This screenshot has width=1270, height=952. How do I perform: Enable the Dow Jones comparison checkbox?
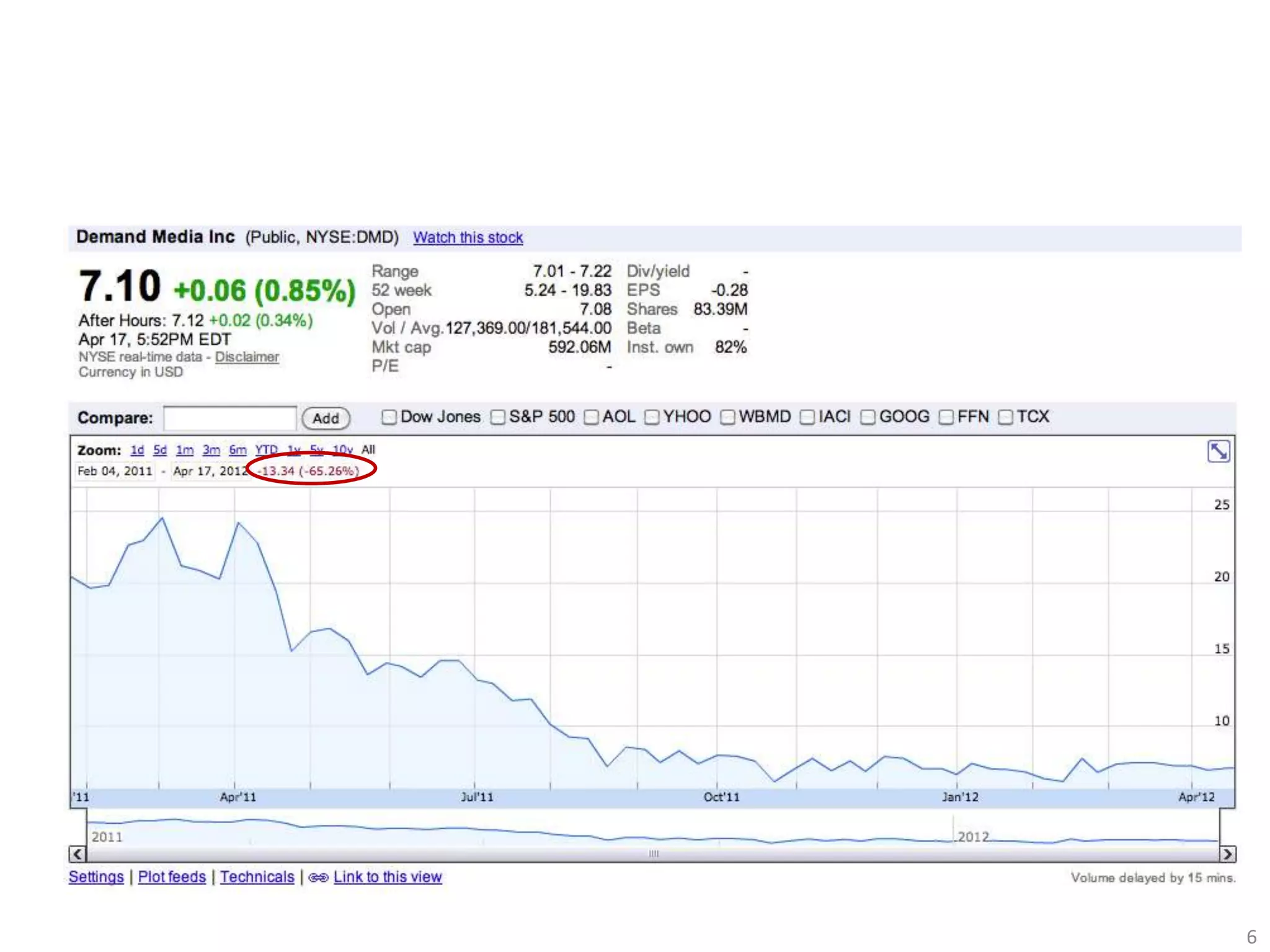point(389,417)
